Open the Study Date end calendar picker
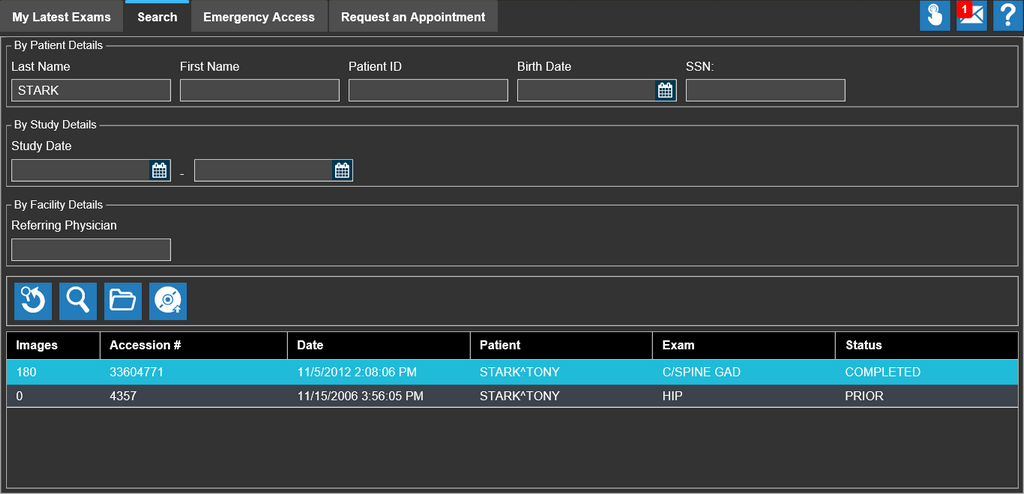Viewport: 1024px width, 494px height. 342,170
